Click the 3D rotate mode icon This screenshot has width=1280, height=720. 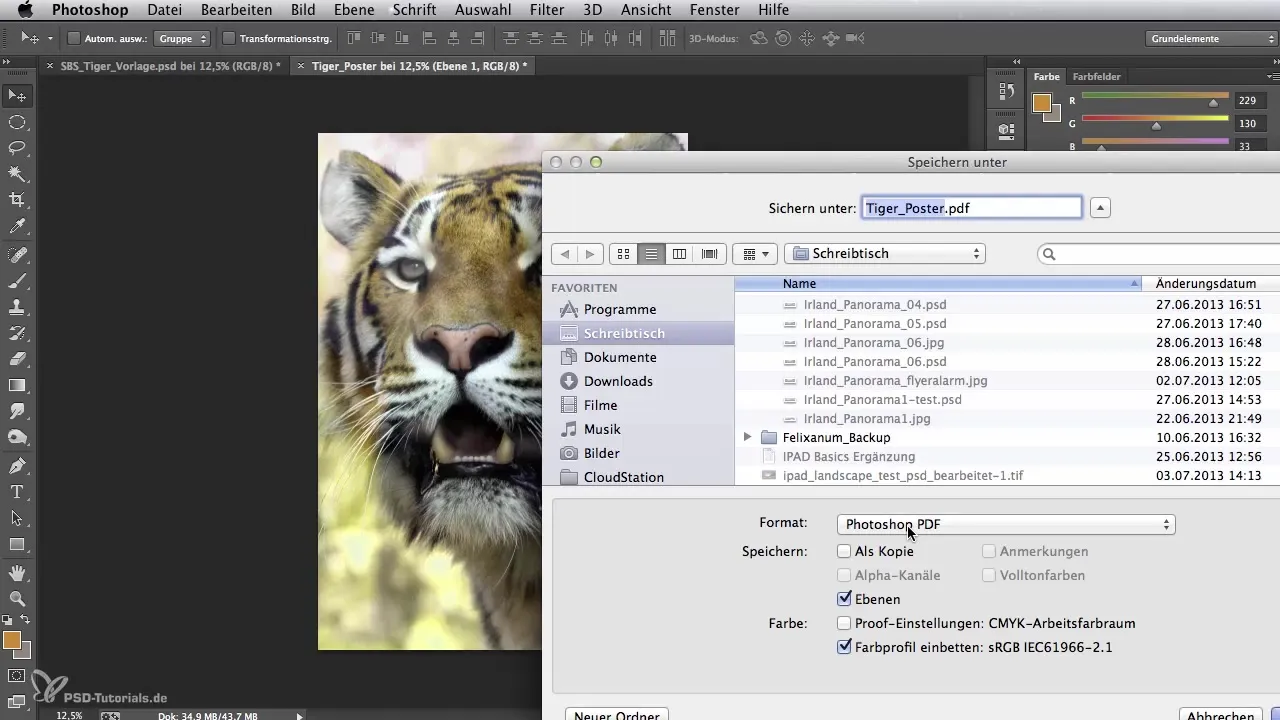(759, 38)
